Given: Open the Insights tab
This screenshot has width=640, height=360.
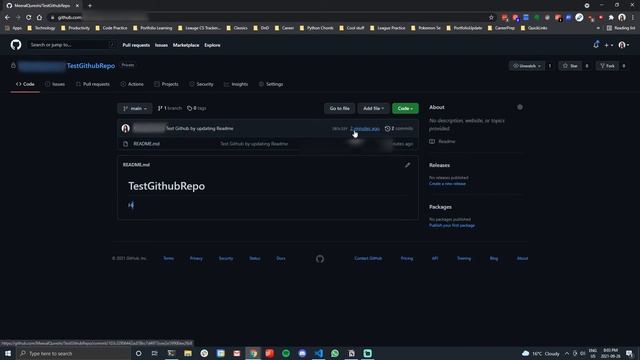Looking at the screenshot, I should [x=236, y=84].
